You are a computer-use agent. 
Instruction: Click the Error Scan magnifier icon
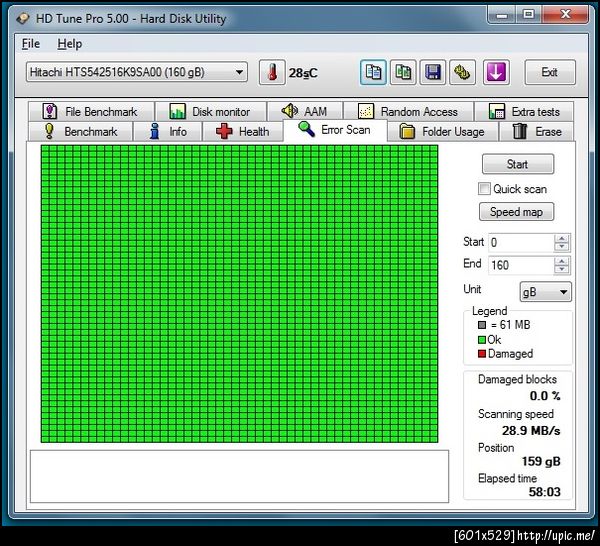[306, 129]
